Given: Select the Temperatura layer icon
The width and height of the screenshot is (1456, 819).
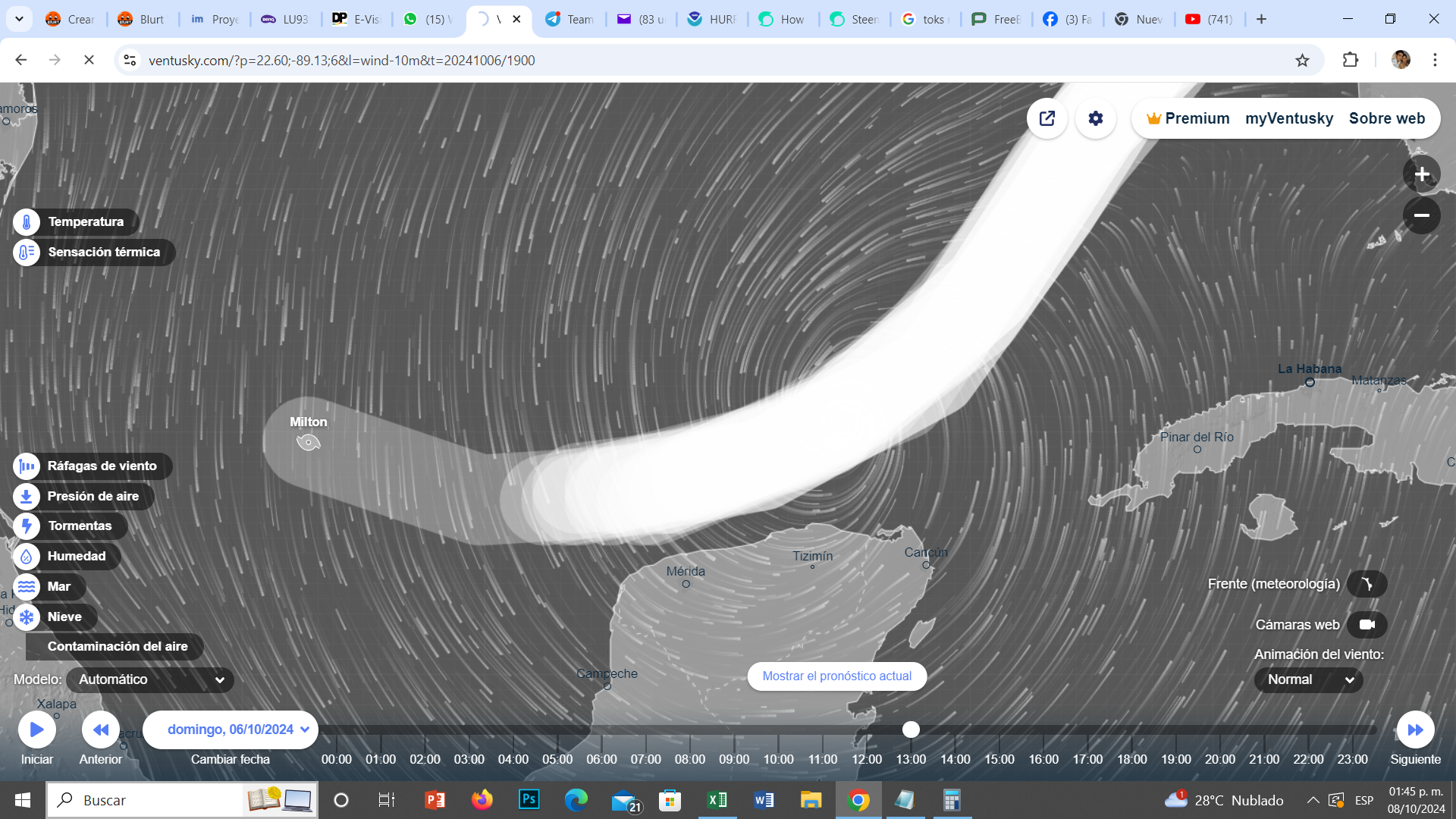Looking at the screenshot, I should 27,222.
